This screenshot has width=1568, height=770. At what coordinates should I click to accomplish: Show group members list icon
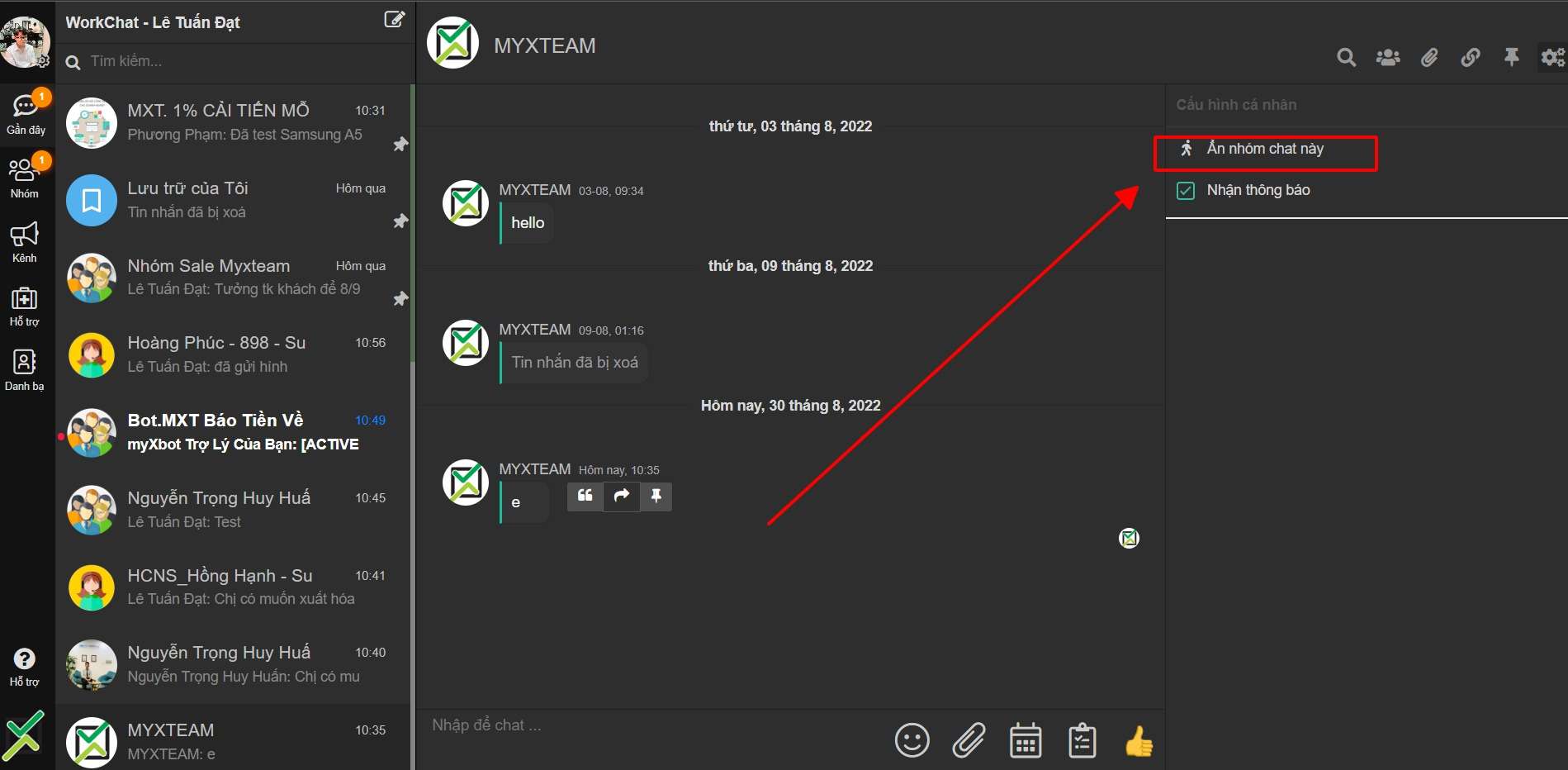(x=1387, y=57)
